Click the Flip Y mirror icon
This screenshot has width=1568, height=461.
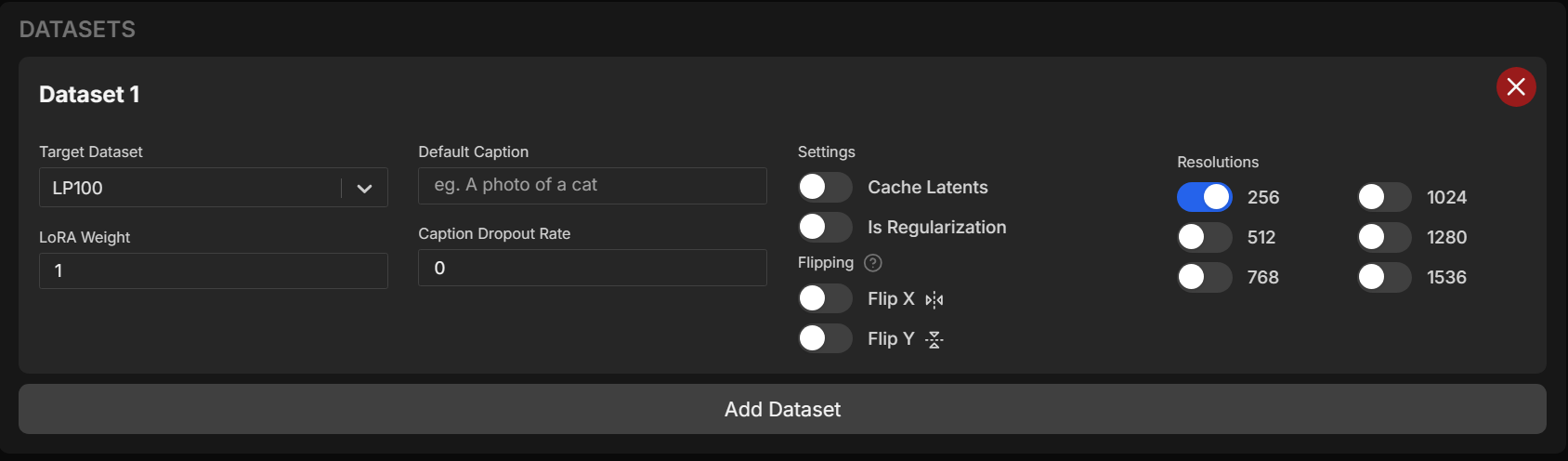point(934,339)
